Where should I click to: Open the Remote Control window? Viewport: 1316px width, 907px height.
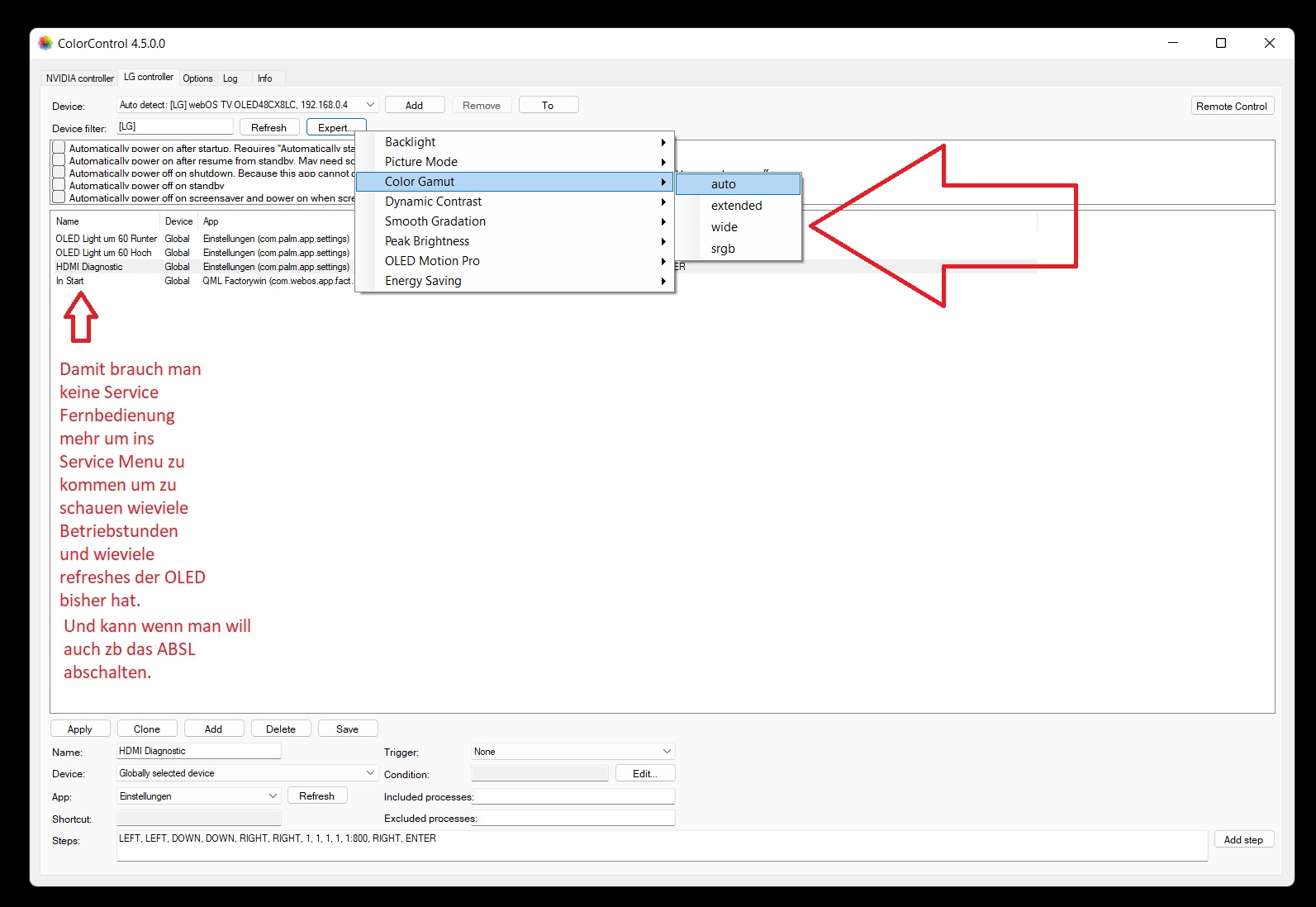click(1232, 106)
